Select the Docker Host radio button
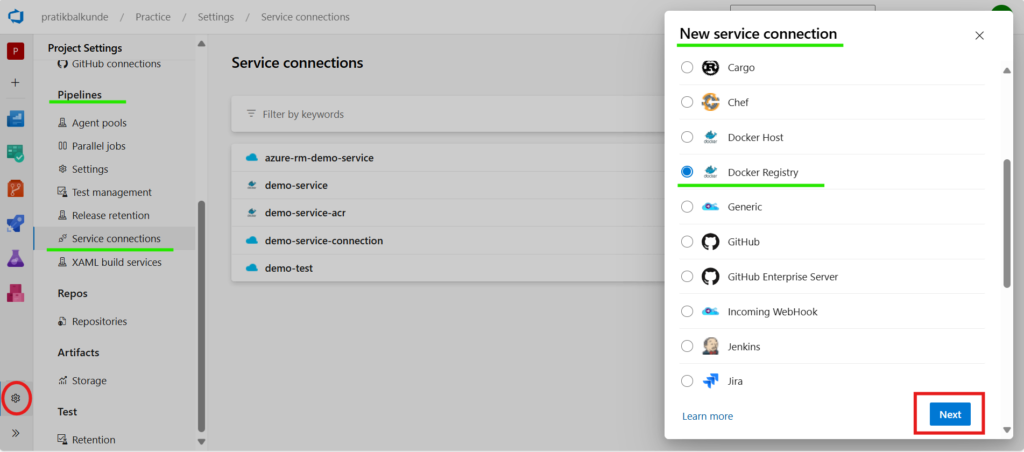Viewport: 1024px width, 452px height. [x=687, y=137]
